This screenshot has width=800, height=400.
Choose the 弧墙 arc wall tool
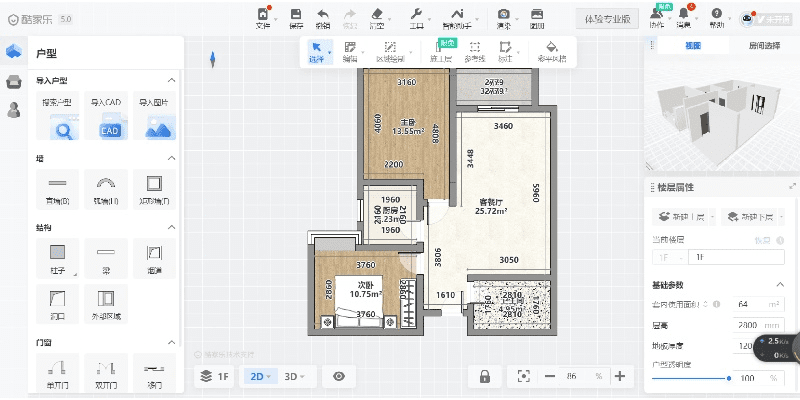point(106,184)
